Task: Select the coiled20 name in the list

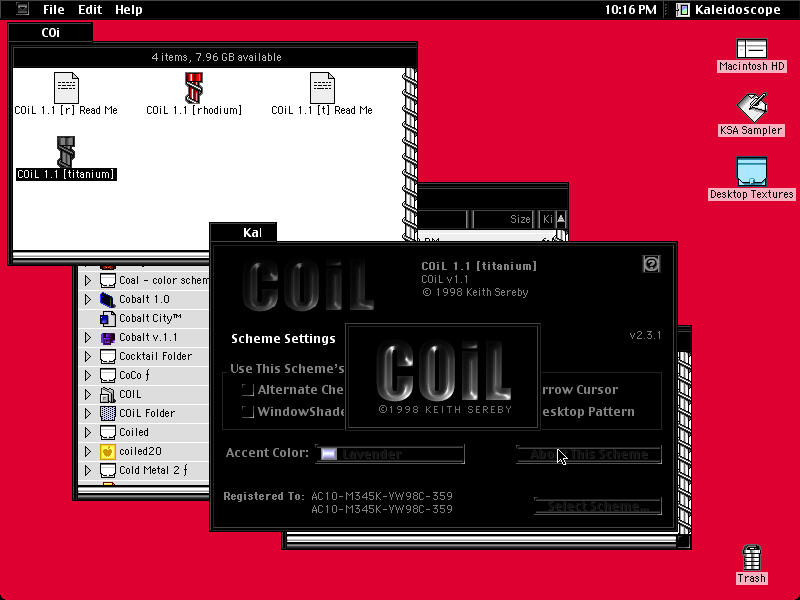Action: click(140, 452)
